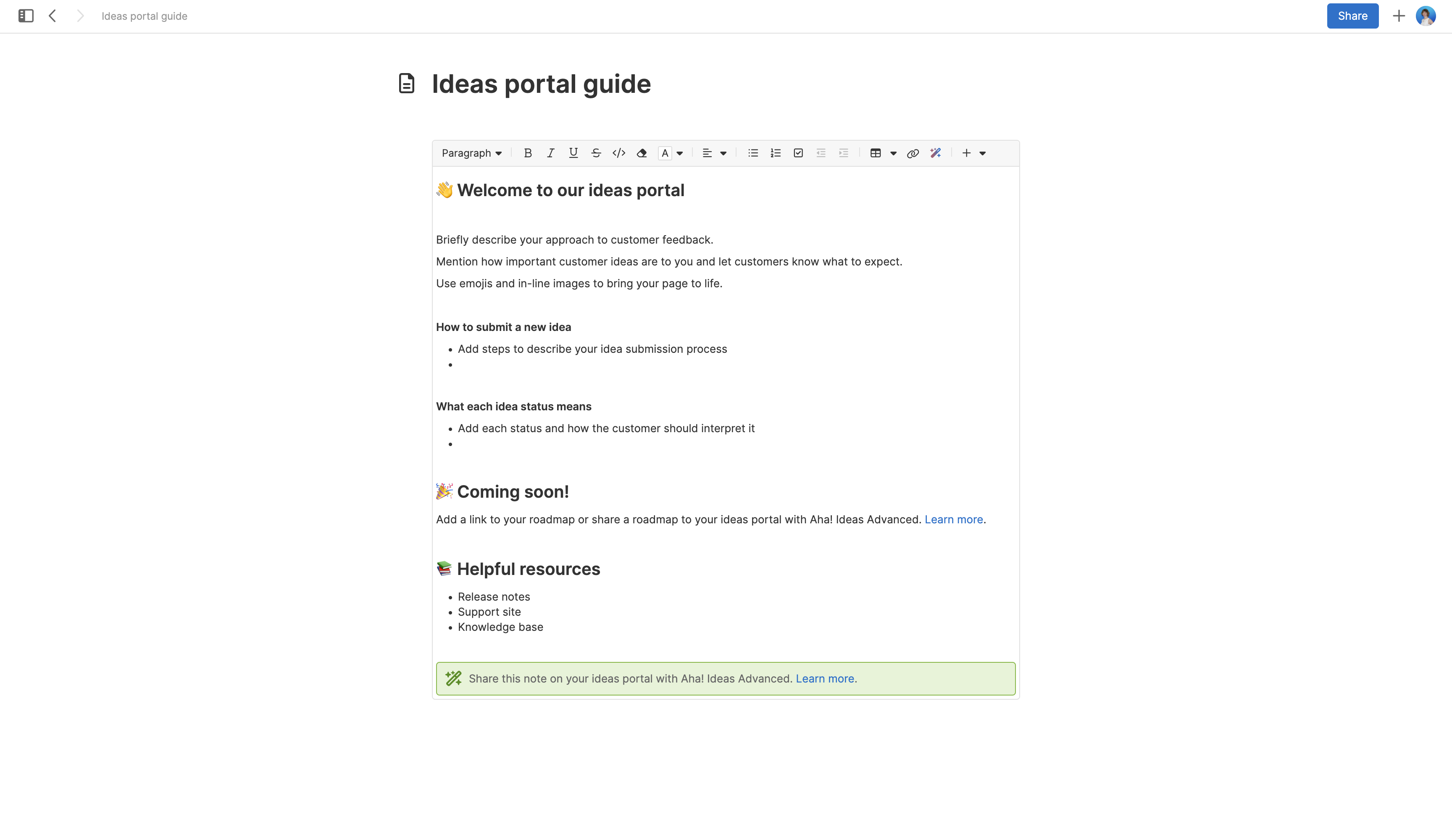This screenshot has height=840, width=1452.
Task: Insert a task checkbox list
Action: pyautogui.click(x=798, y=153)
